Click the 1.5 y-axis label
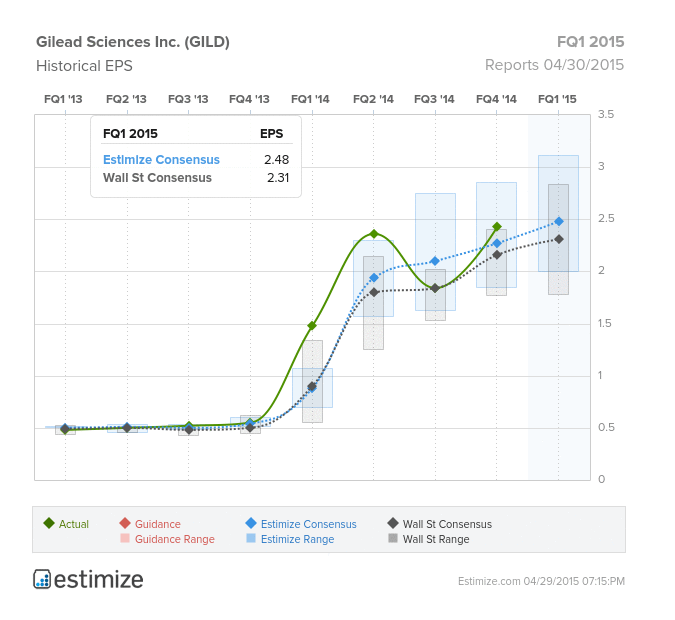The width and height of the screenshot is (675, 620). 604,323
